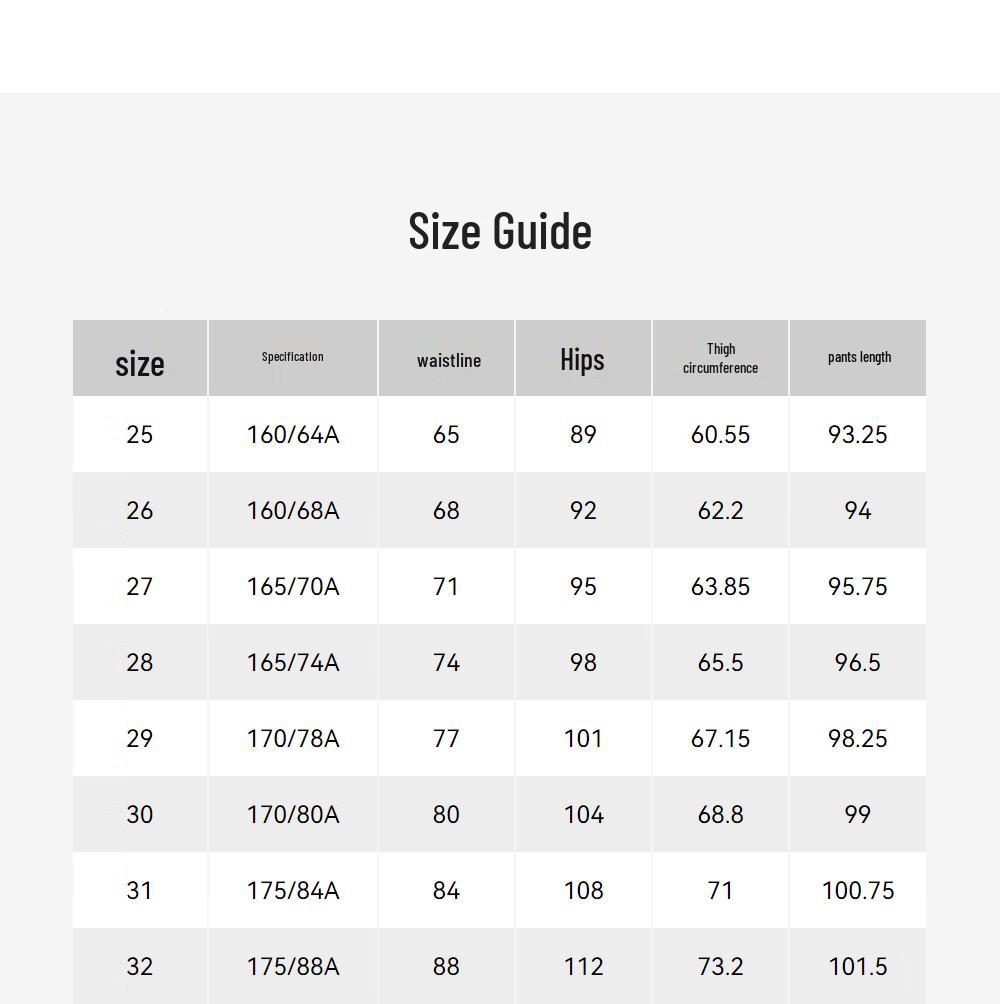
Task: Click the 160/68A specification cell
Action: tap(293, 510)
